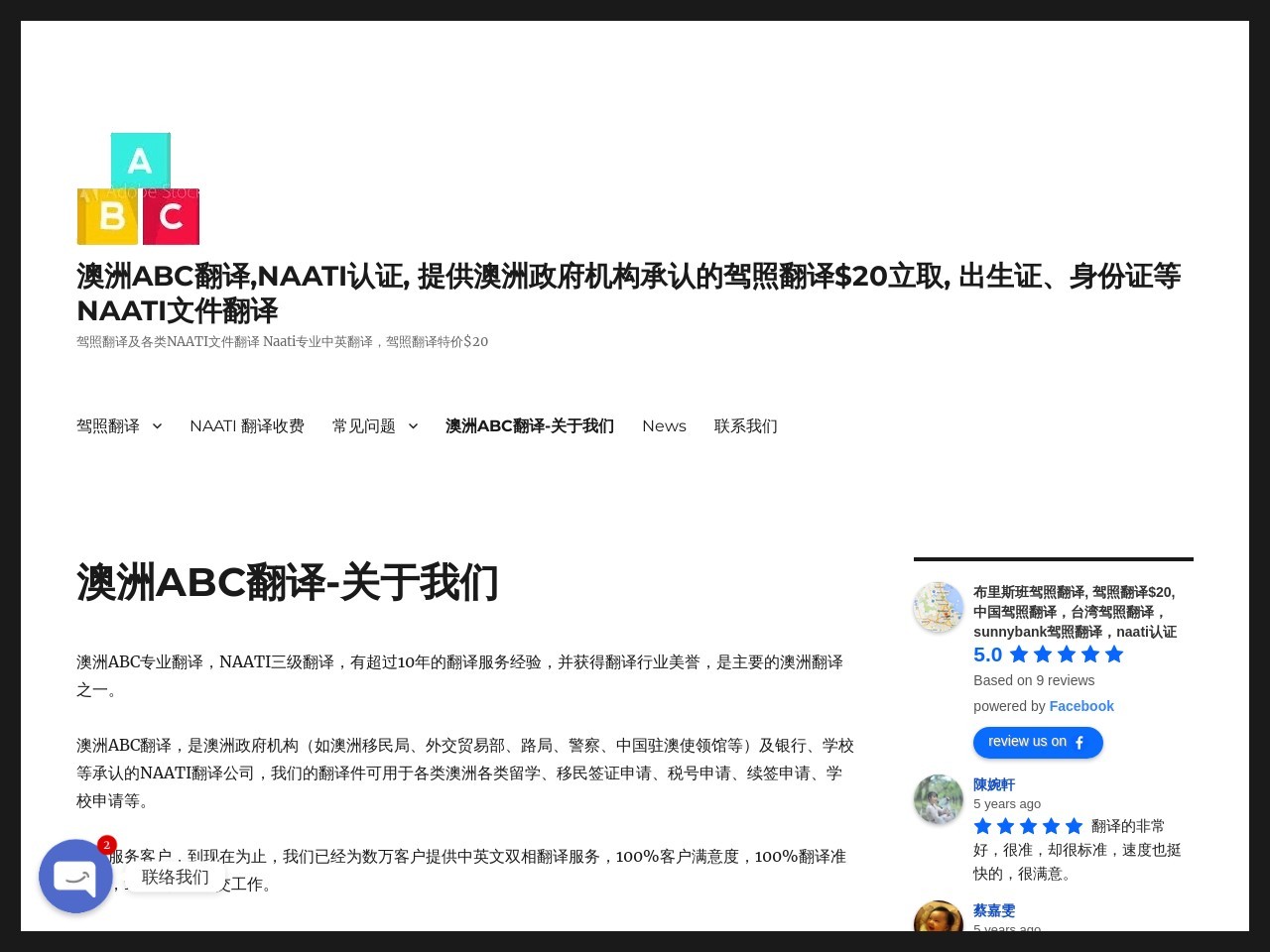
Task: Click the 'review us on' Facebook button
Action: point(1038,742)
